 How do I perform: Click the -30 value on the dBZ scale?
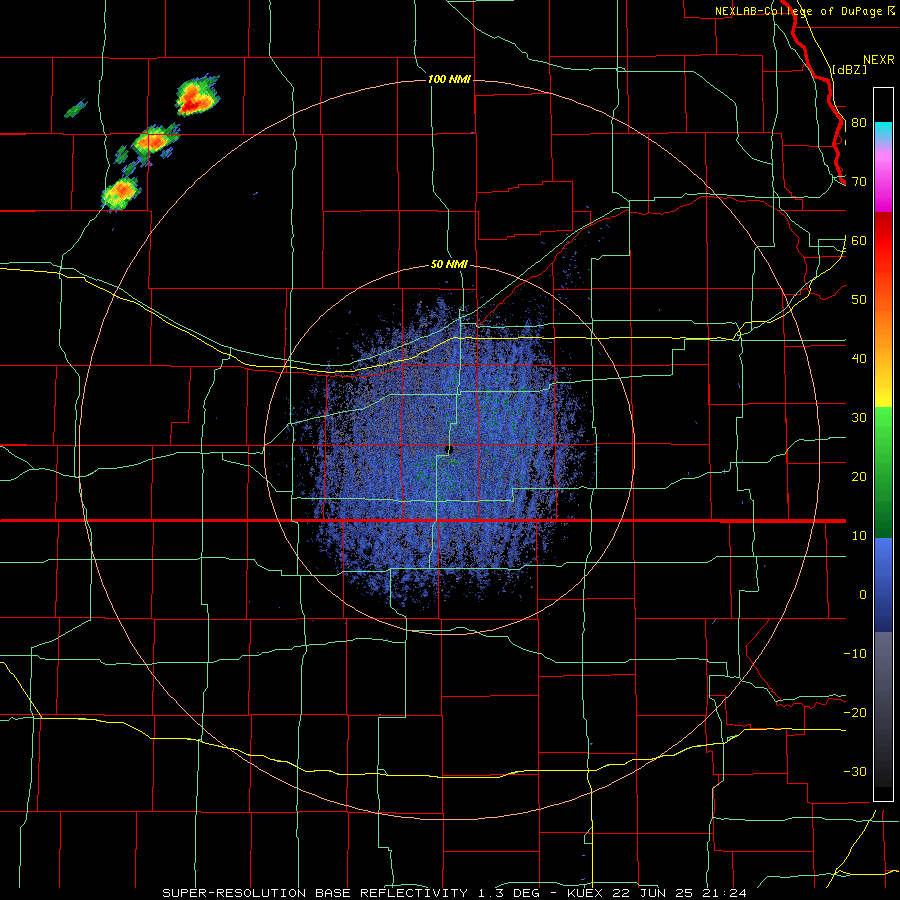(855, 773)
